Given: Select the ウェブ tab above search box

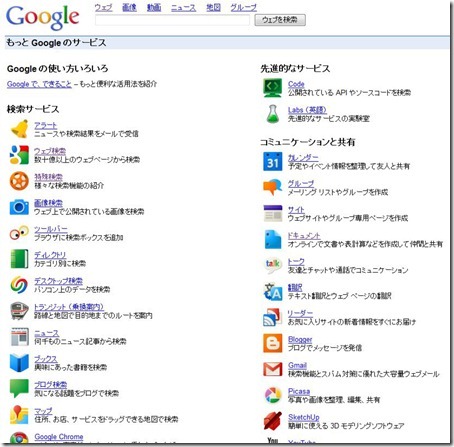Looking at the screenshot, I should click(103, 7).
